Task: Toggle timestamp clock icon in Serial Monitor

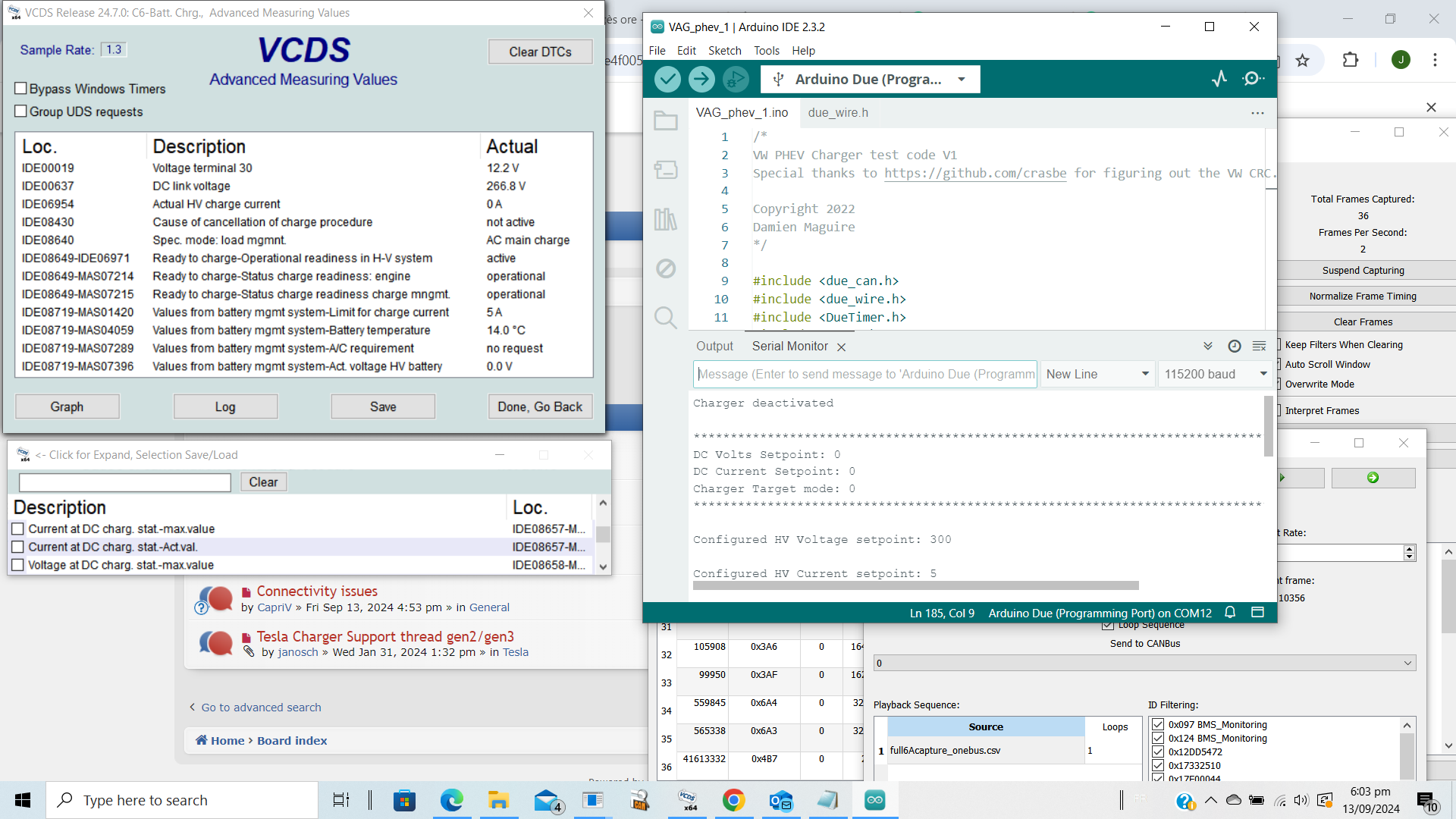Action: pos(1235,347)
